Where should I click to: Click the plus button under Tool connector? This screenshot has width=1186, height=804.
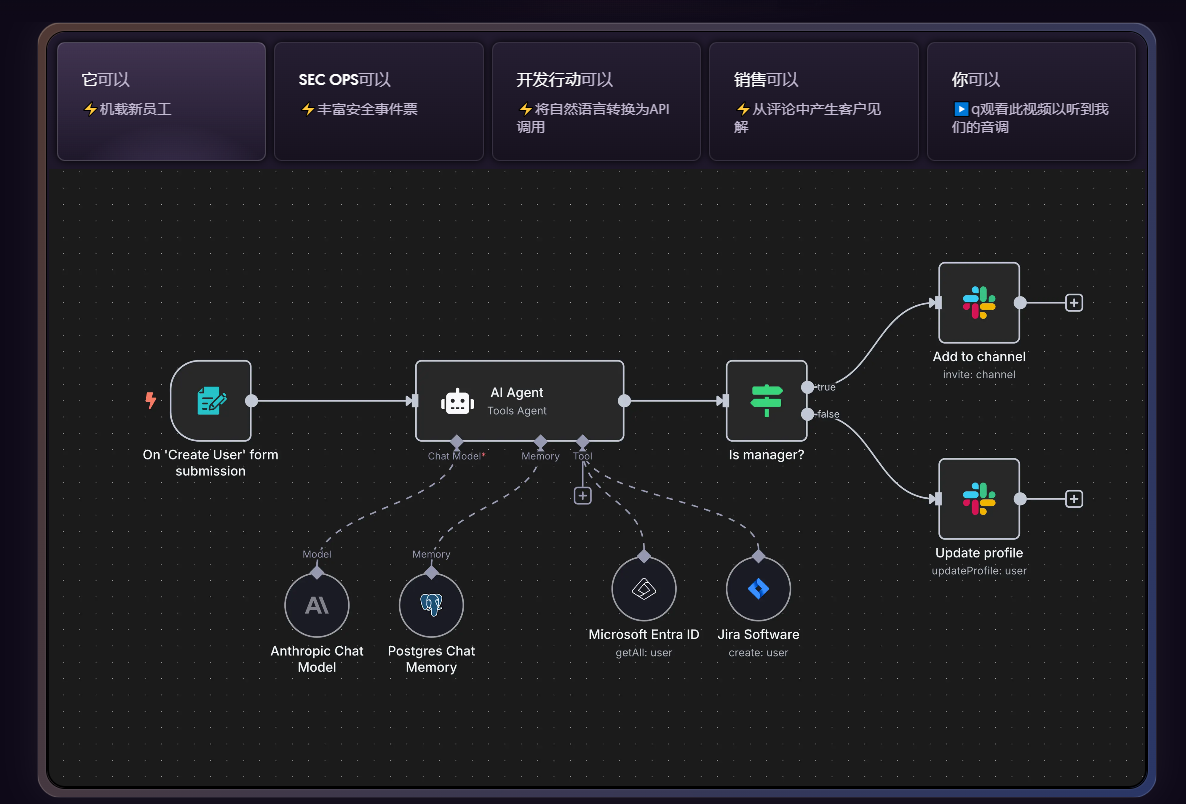click(x=583, y=495)
